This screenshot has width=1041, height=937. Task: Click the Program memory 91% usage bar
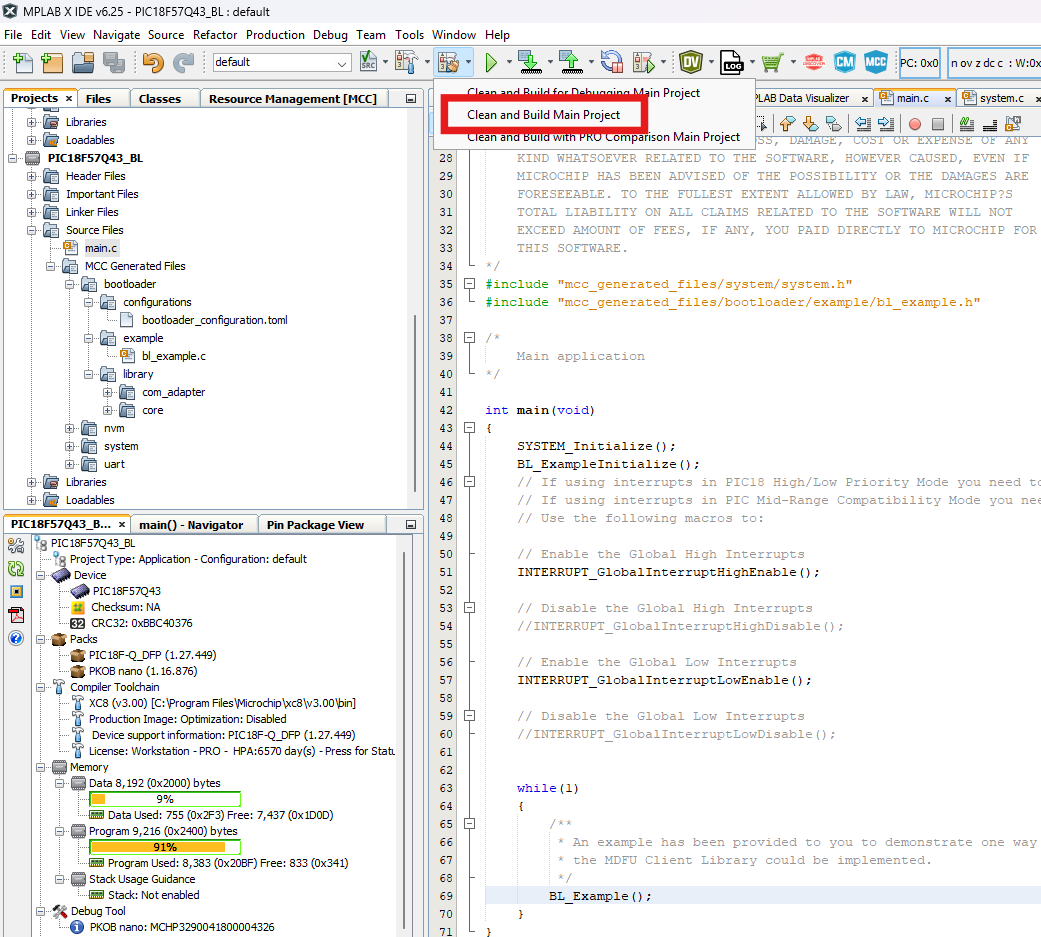(165, 847)
